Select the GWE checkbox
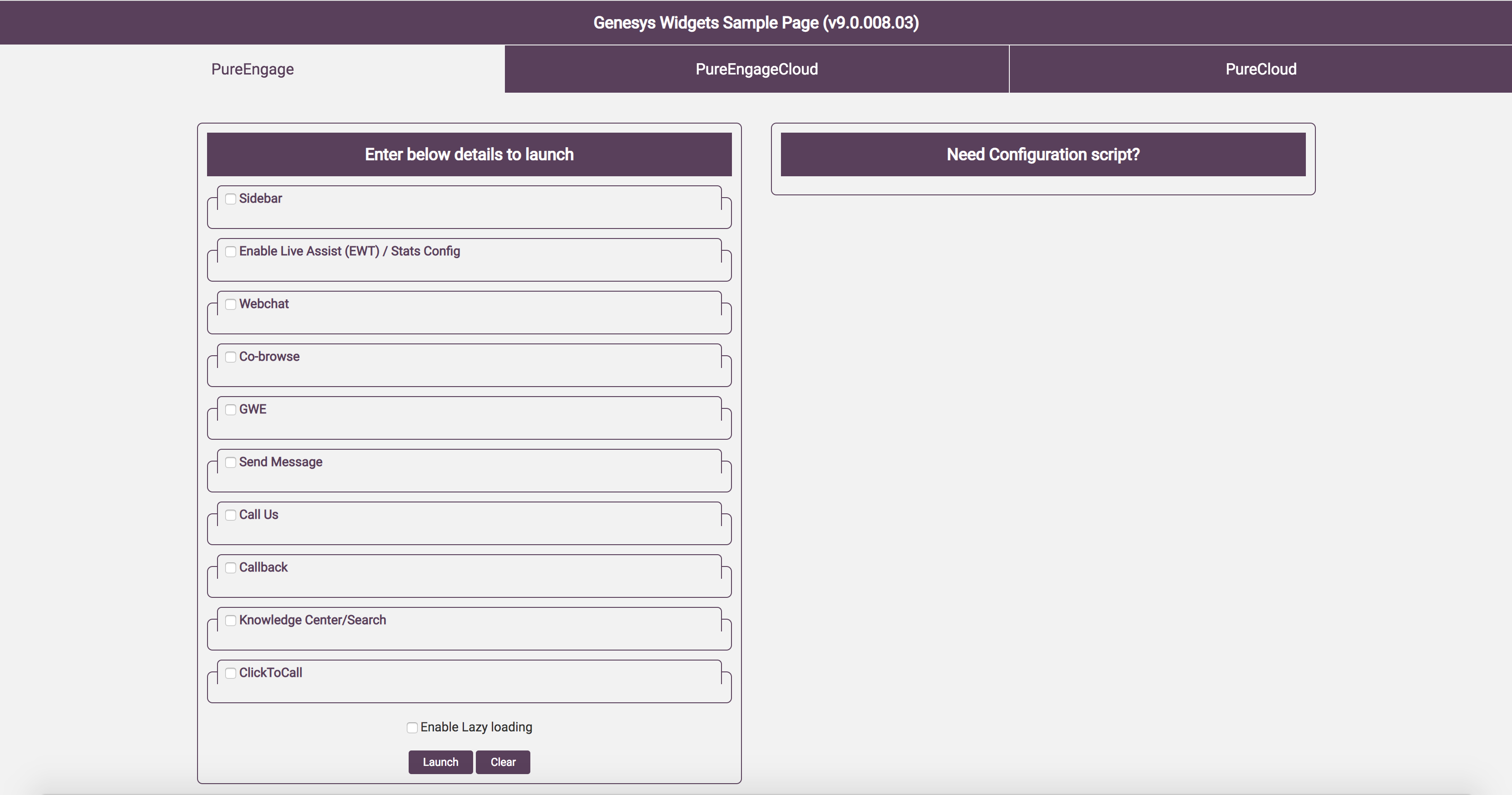The height and width of the screenshot is (795, 1512). coord(231,410)
